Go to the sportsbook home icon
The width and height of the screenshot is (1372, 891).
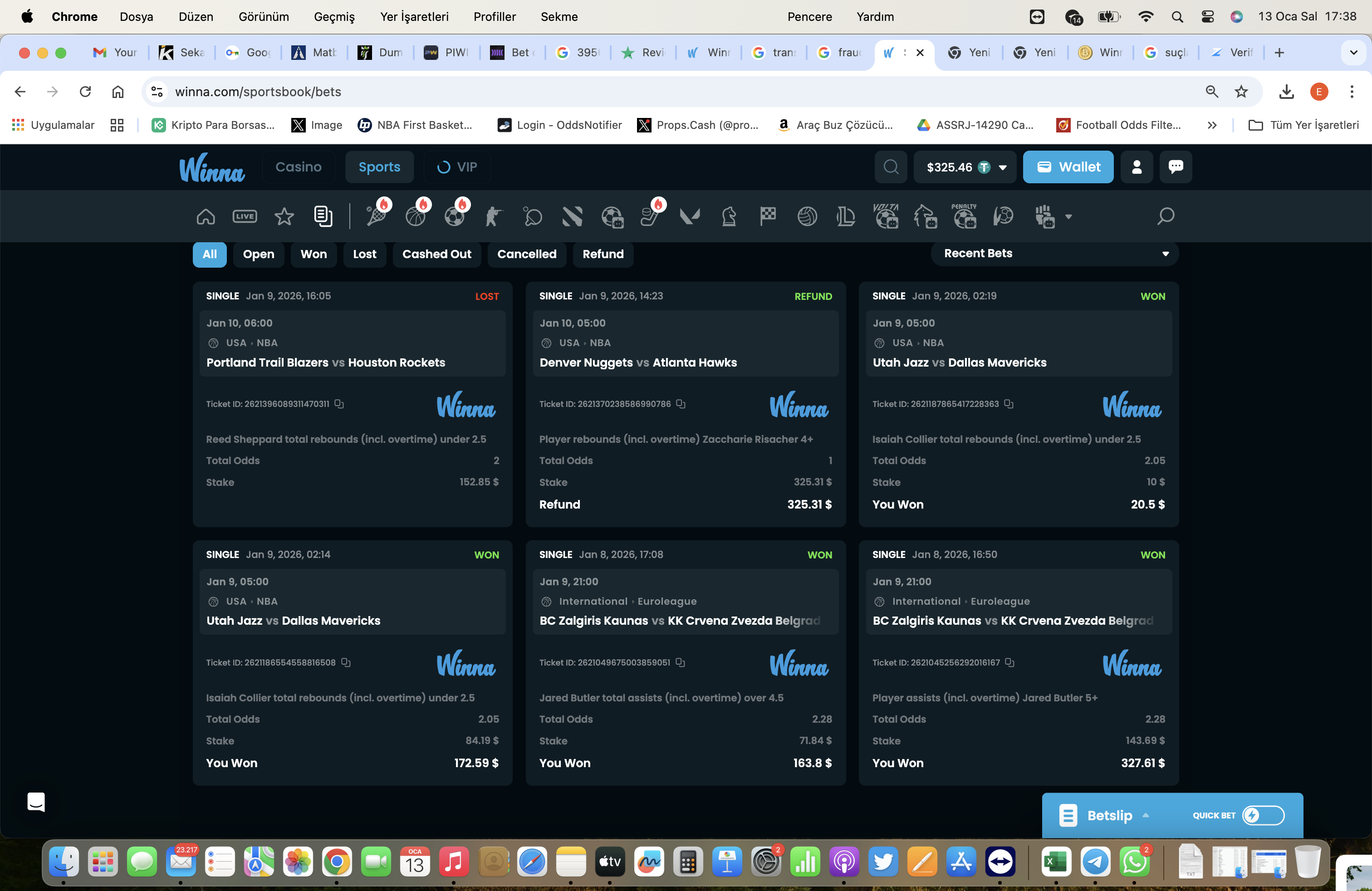206,217
